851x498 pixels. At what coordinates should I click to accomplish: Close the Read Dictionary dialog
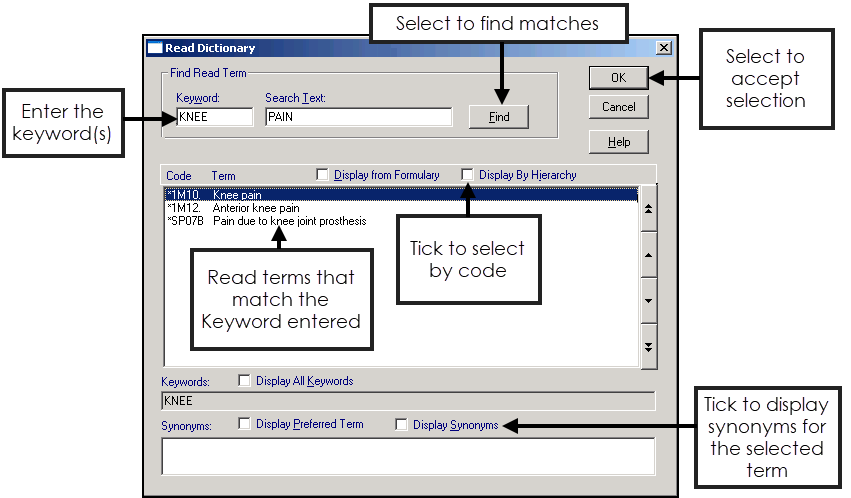coord(663,48)
